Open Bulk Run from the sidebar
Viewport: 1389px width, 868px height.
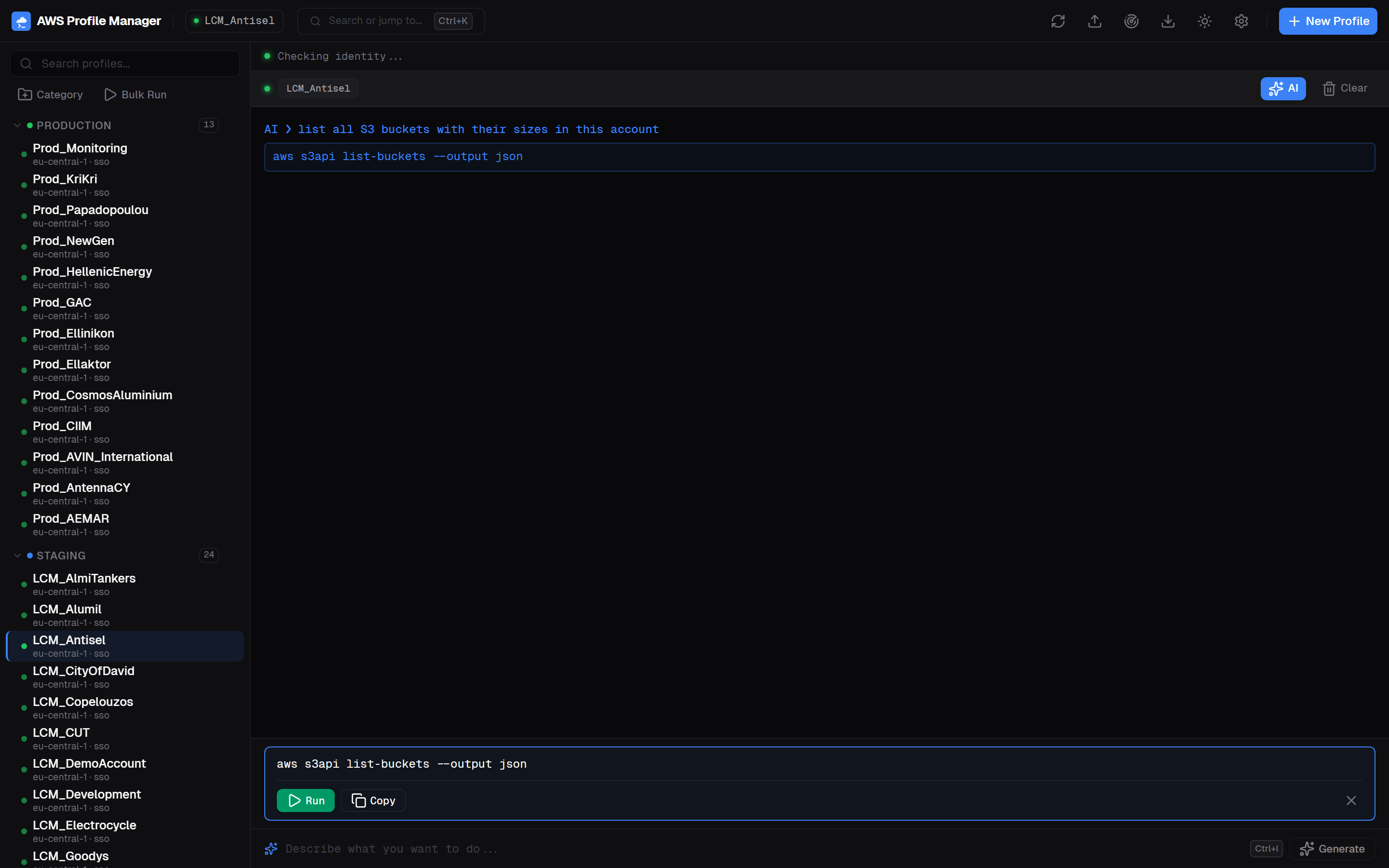click(x=136, y=94)
